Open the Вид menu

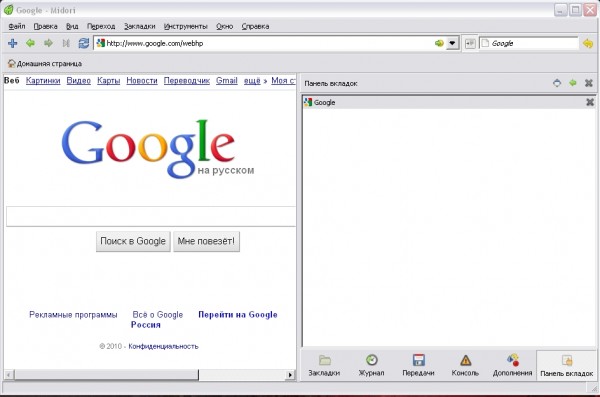[x=72, y=26]
